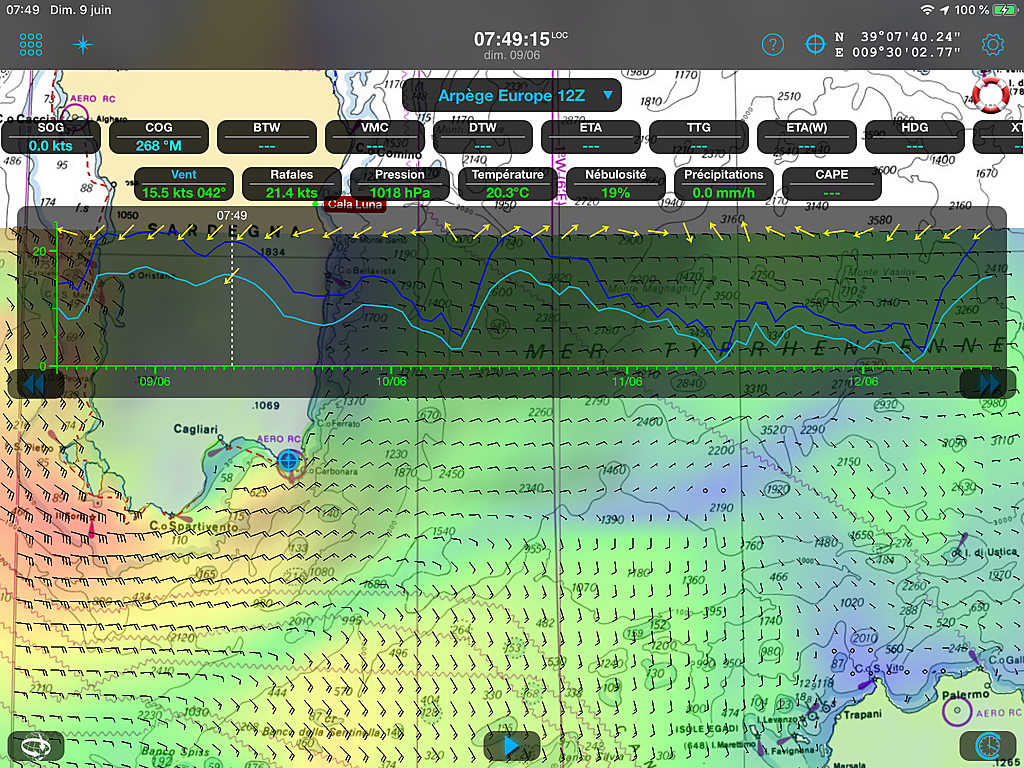
Task: Open the weather time clock icon
Action: pos(987,745)
